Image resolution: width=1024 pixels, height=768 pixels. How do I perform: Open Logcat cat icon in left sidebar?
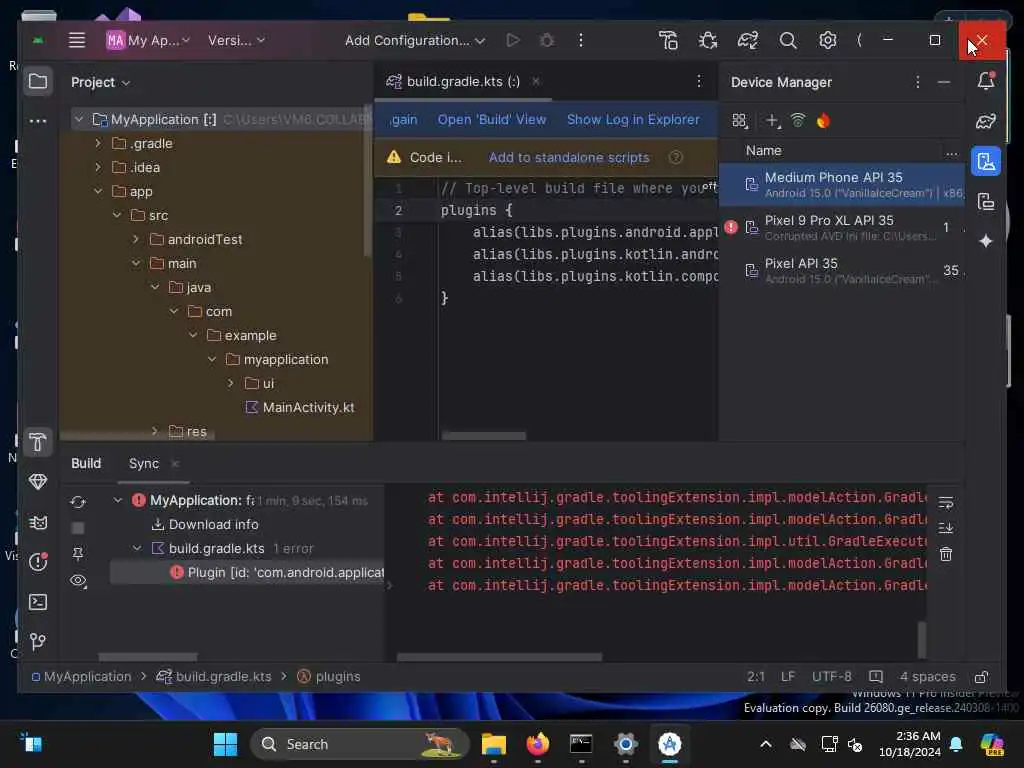[x=38, y=522]
